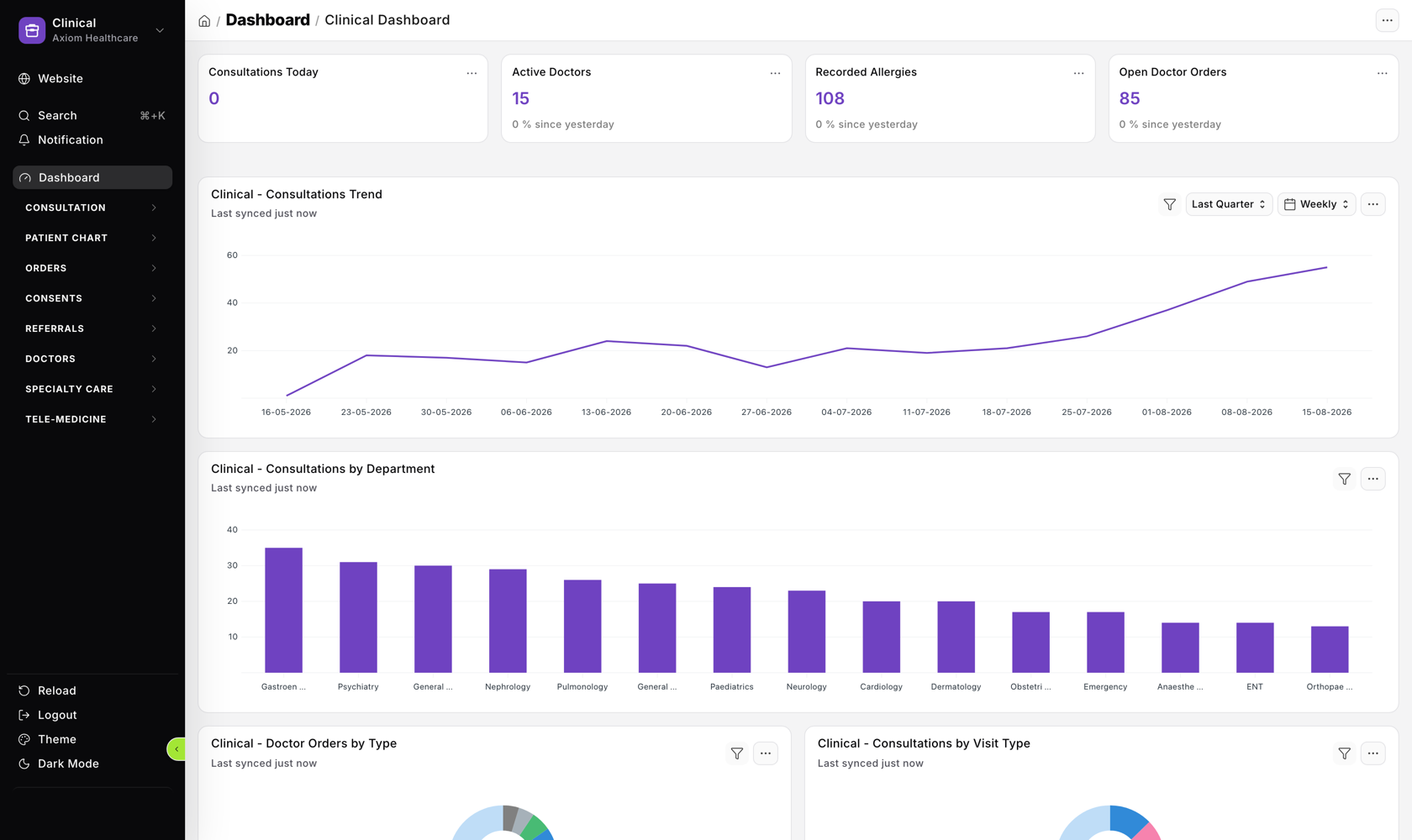The width and height of the screenshot is (1412, 840).
Task: Open the Weekly interval dropdown
Action: coord(1316,204)
